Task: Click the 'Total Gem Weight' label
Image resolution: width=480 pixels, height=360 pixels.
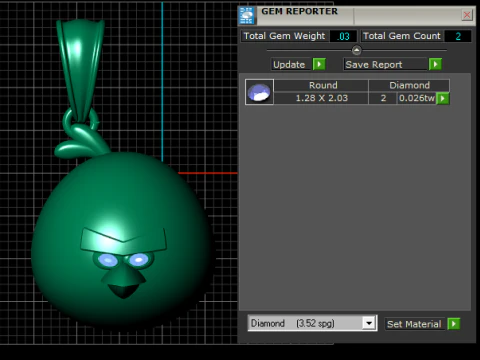Action: tap(284, 36)
